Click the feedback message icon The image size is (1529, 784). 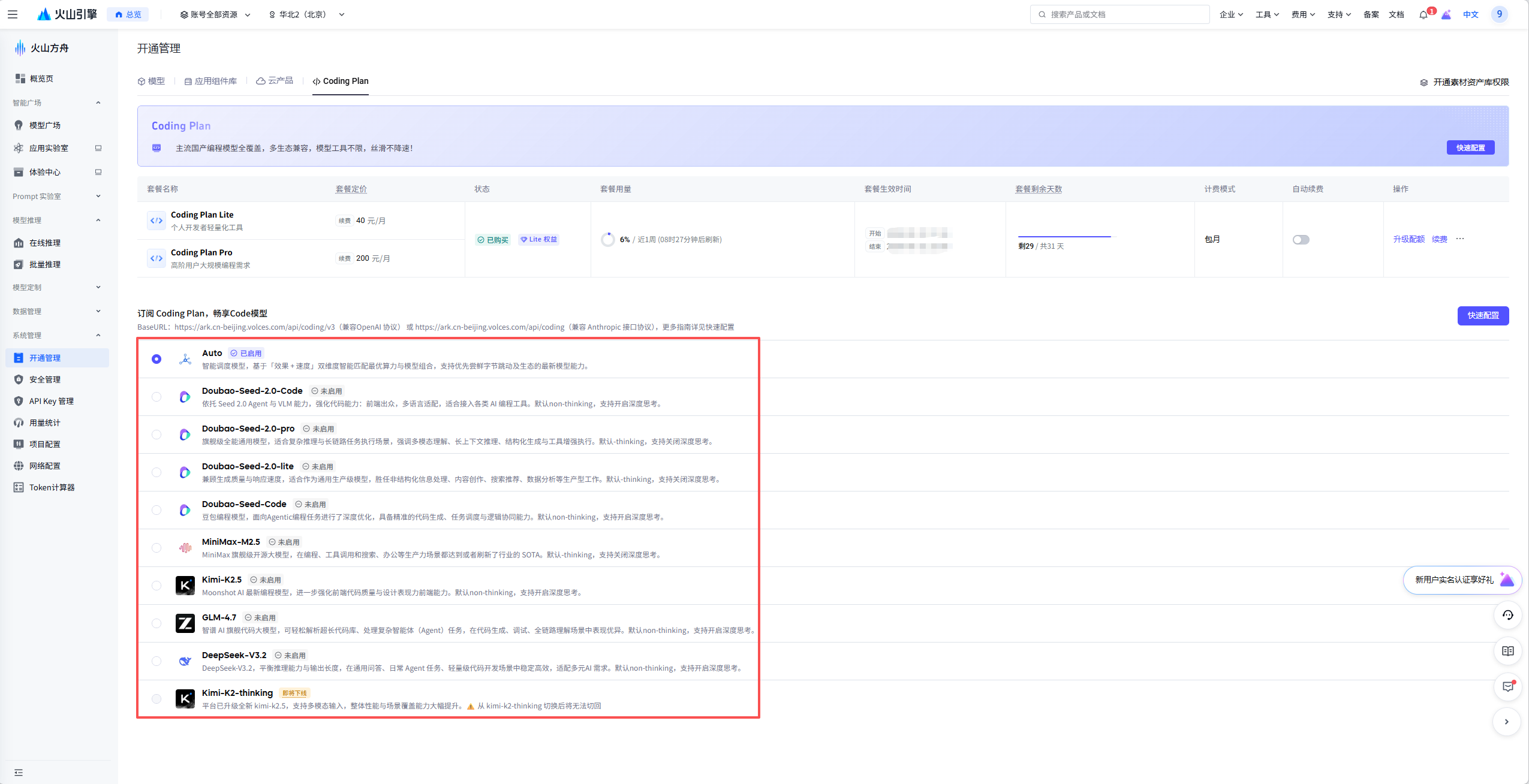[1507, 687]
